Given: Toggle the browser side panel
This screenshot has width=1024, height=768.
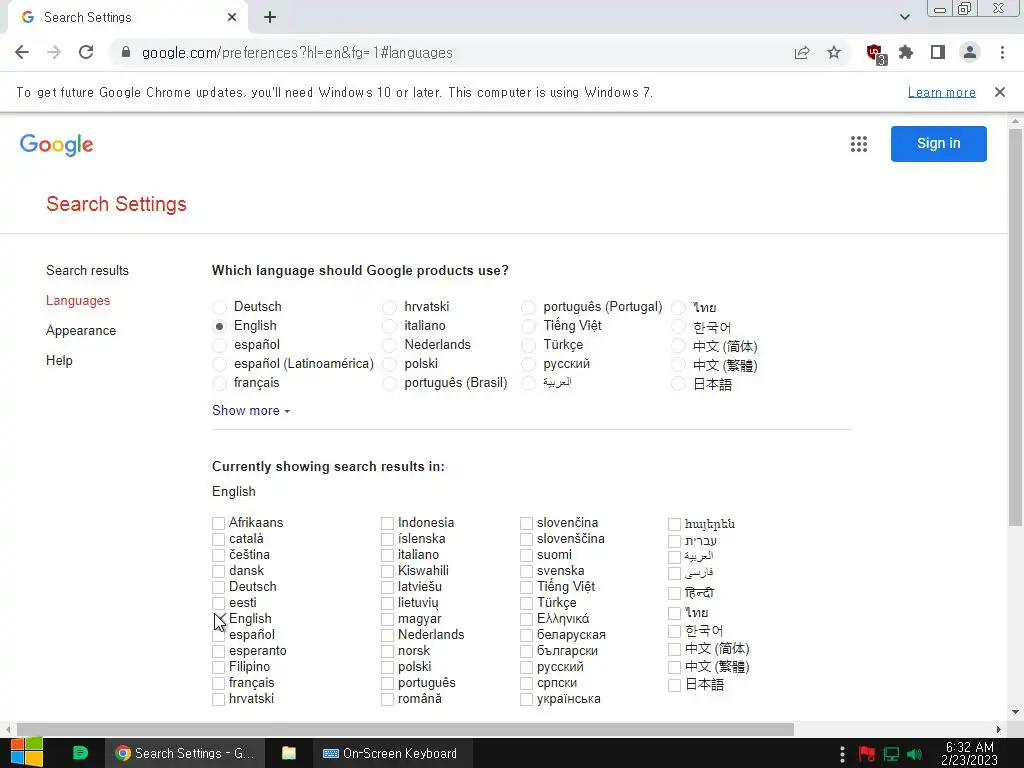Looking at the screenshot, I should 938,52.
